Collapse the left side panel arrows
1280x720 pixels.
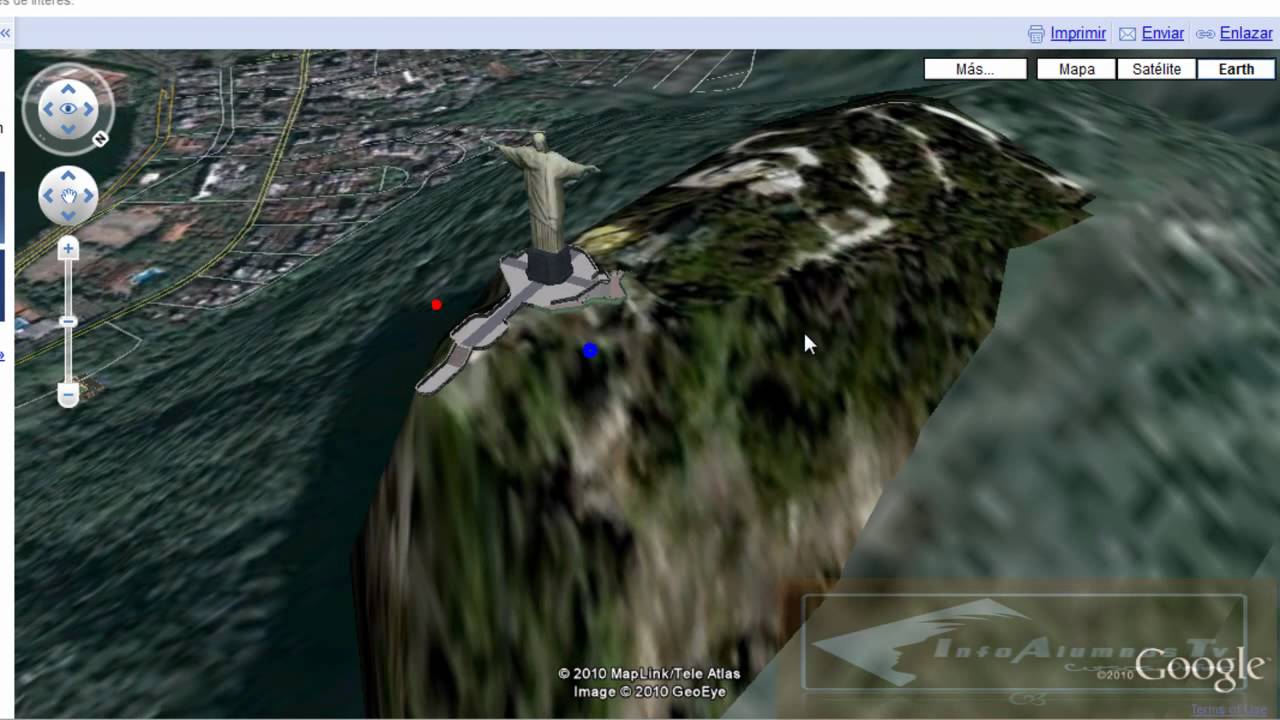5,33
